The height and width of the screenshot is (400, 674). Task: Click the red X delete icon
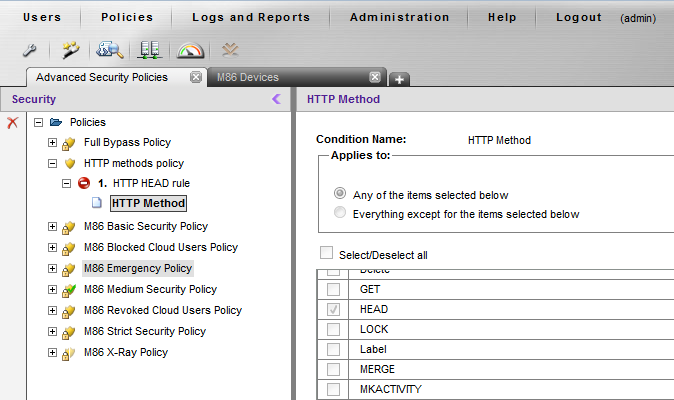[12, 122]
